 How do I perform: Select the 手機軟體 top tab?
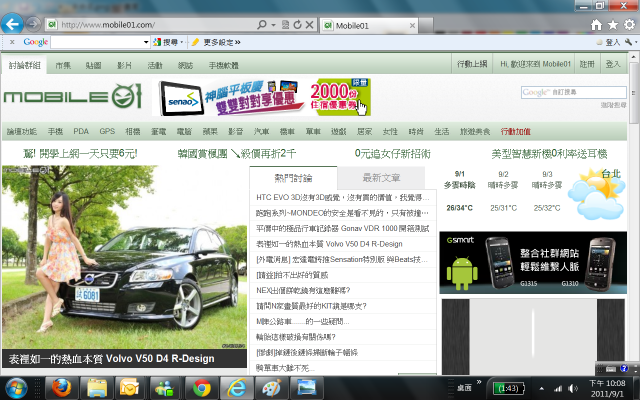(224, 65)
